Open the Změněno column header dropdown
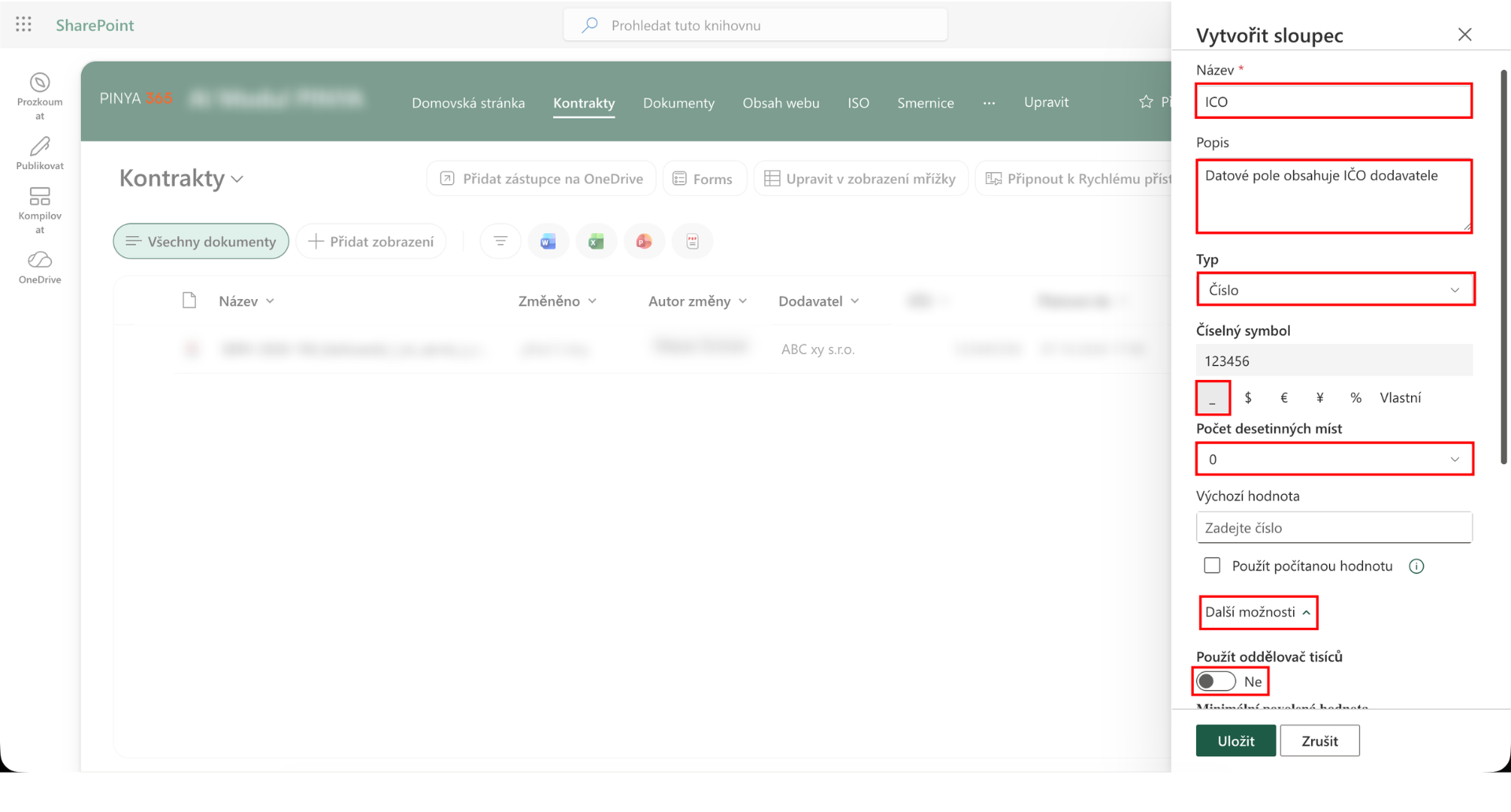1511x812 pixels. pyautogui.click(x=557, y=301)
